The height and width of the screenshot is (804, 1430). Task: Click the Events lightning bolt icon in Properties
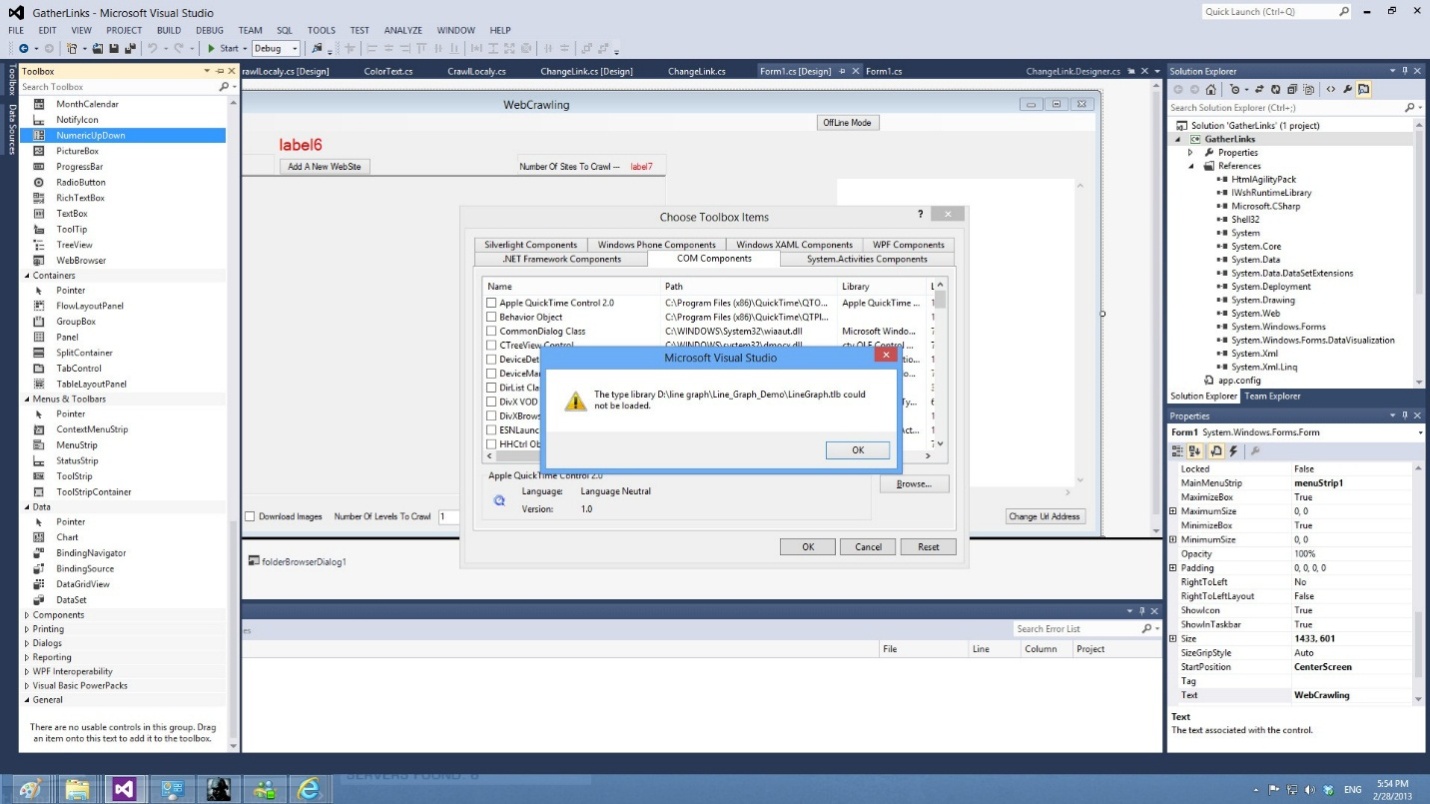[1234, 451]
